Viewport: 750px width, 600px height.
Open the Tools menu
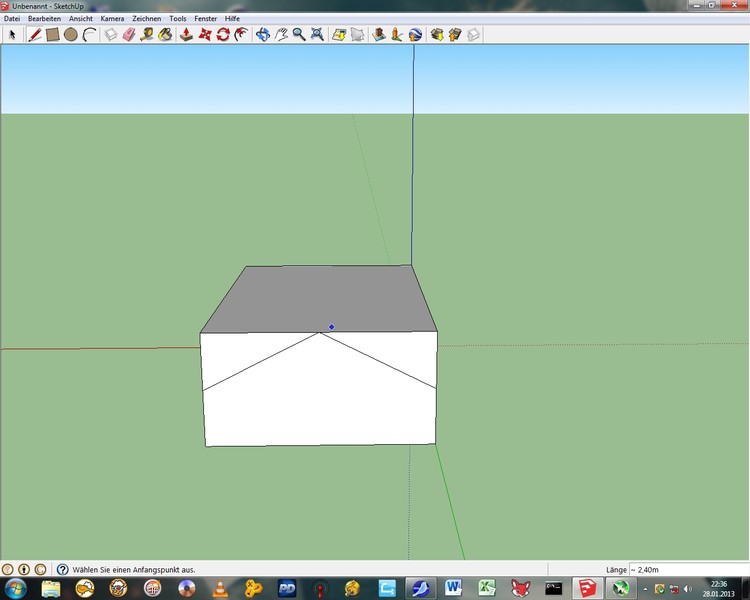pos(178,19)
